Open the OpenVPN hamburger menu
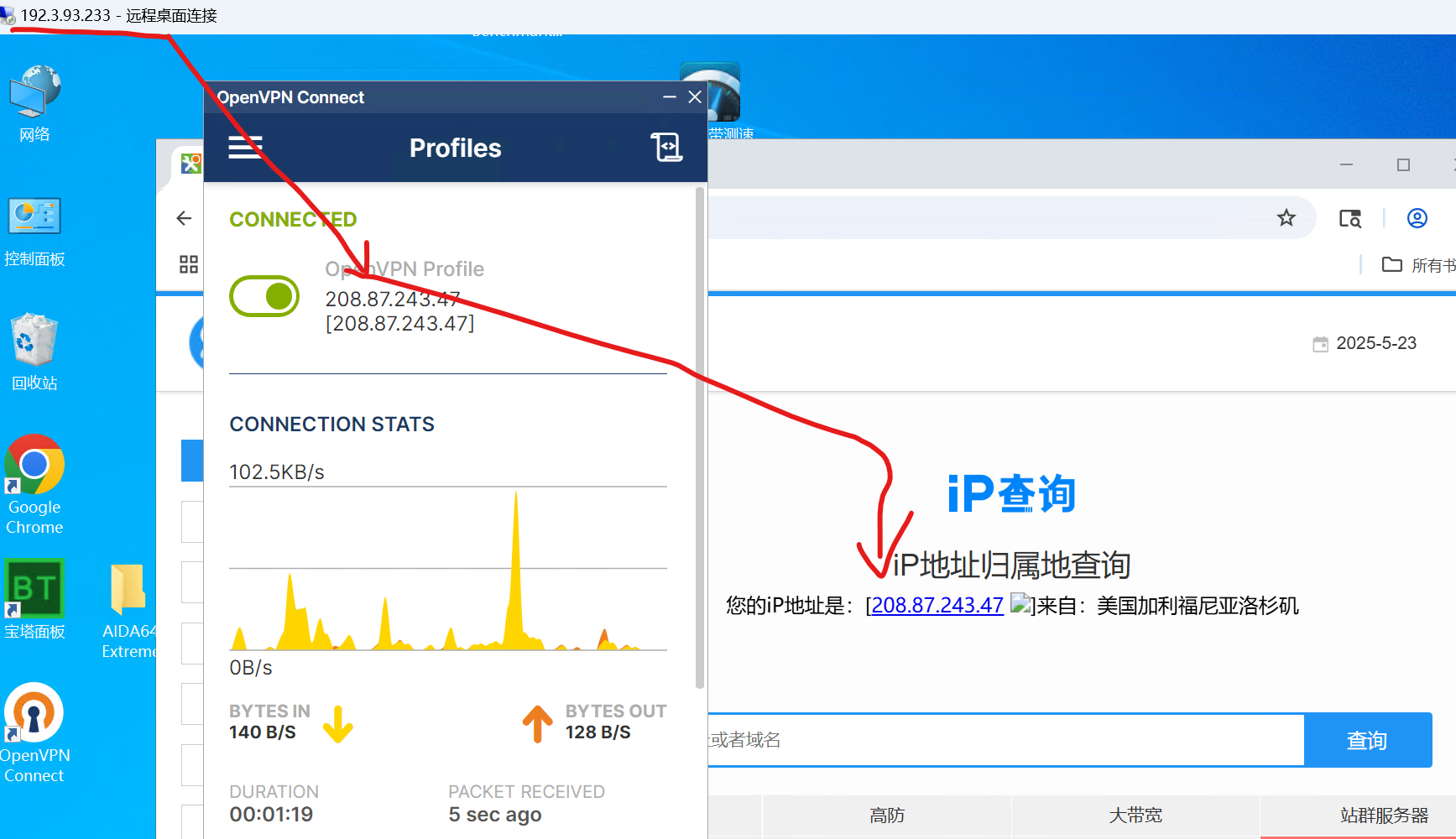 (246, 148)
